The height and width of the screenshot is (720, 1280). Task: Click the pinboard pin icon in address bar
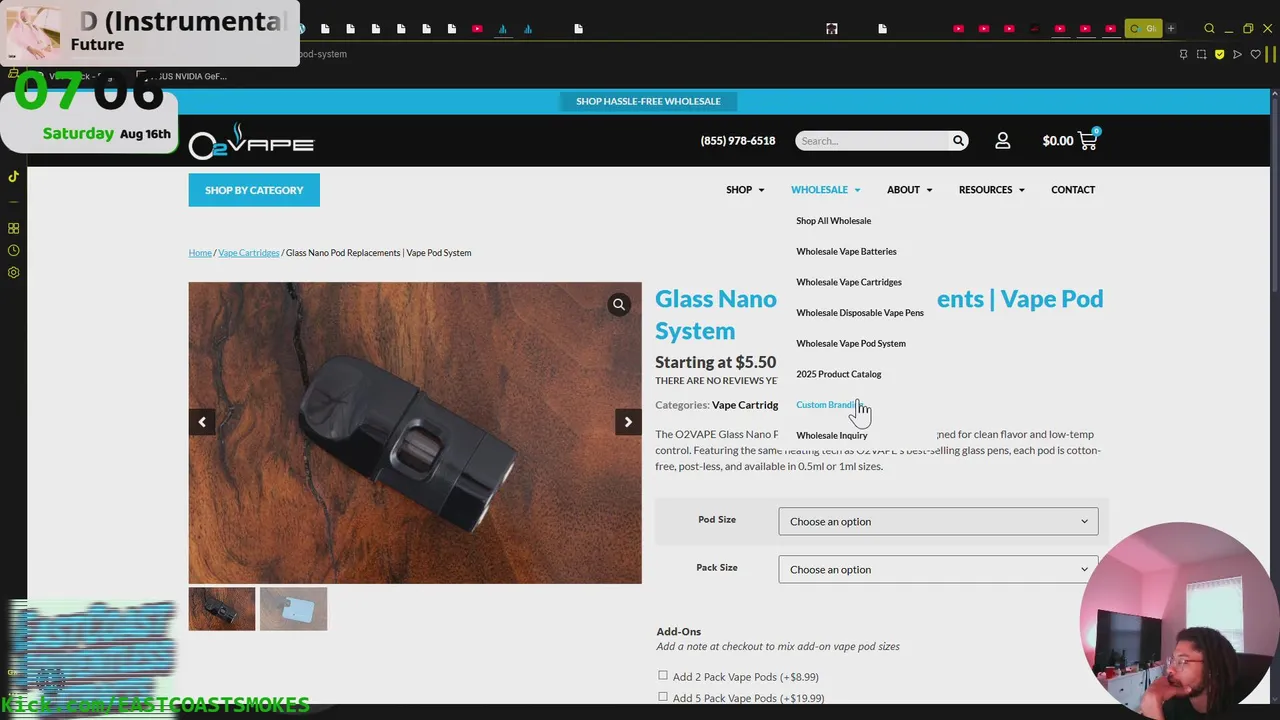1183,54
